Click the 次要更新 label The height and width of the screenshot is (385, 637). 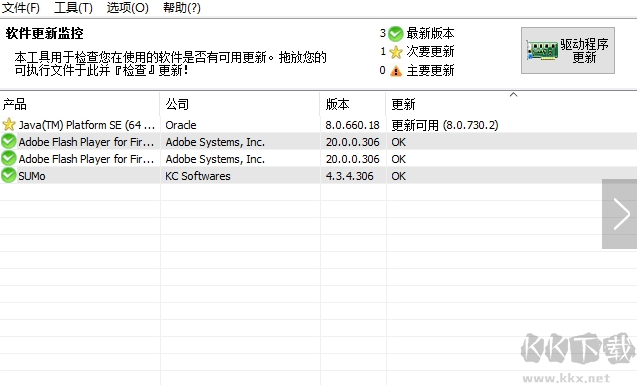tap(430, 52)
